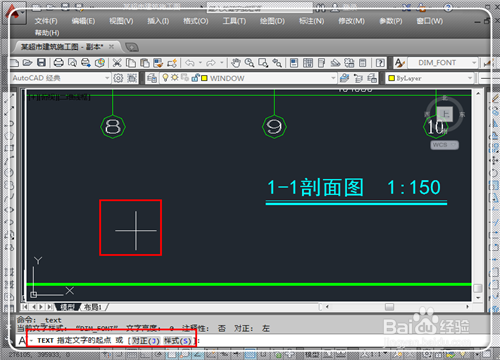Image resolution: width=500 pixels, height=360 pixels.
Task: Choose the 对正(J) command line option
Action: tap(146, 341)
